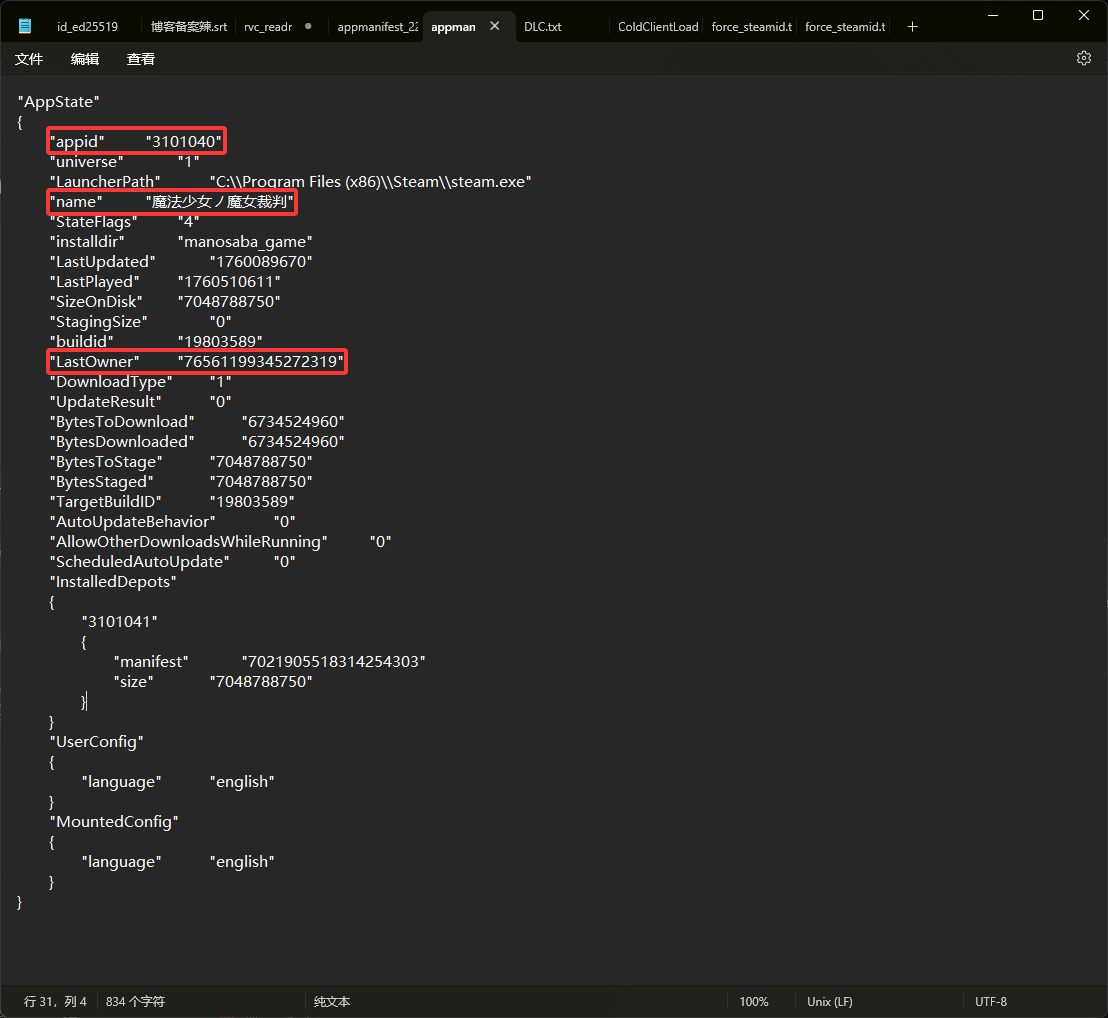Switch to the DLC.txt tab

[x=543, y=27]
